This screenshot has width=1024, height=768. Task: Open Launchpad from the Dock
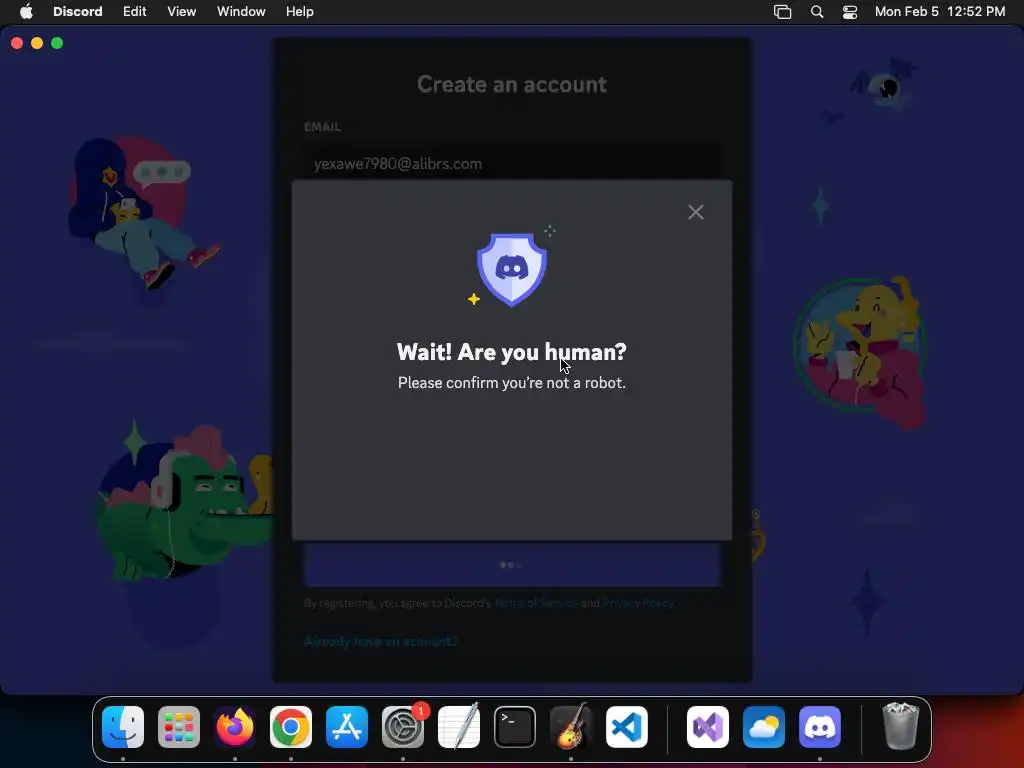point(179,727)
